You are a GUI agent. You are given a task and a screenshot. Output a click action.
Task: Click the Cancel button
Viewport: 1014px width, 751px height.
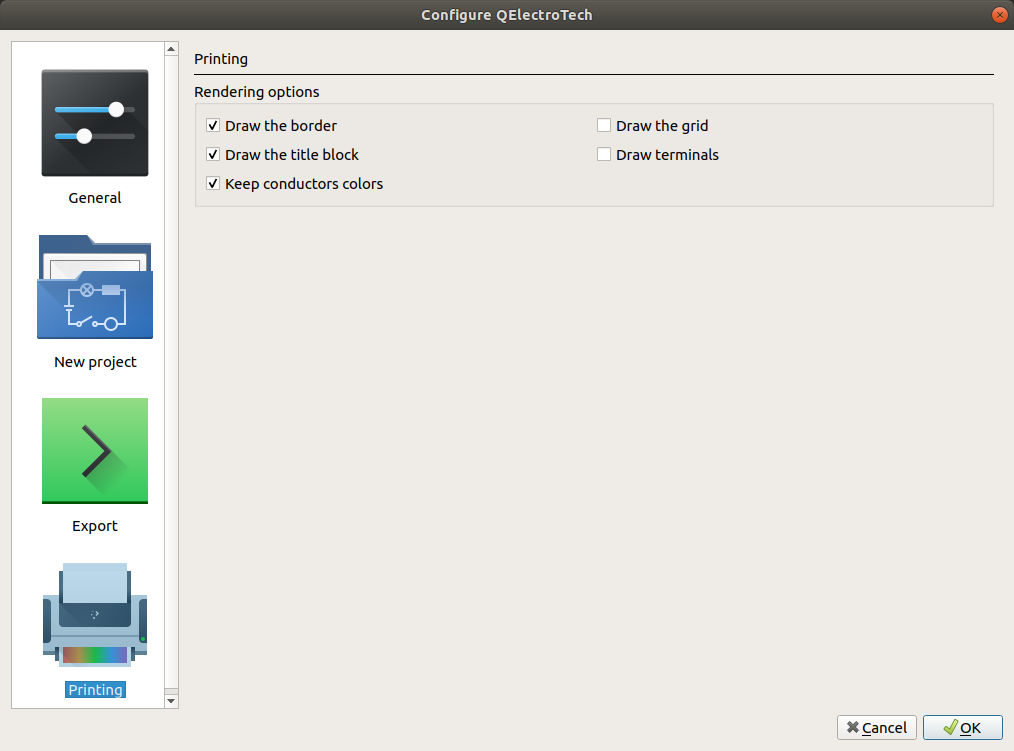[x=876, y=728]
